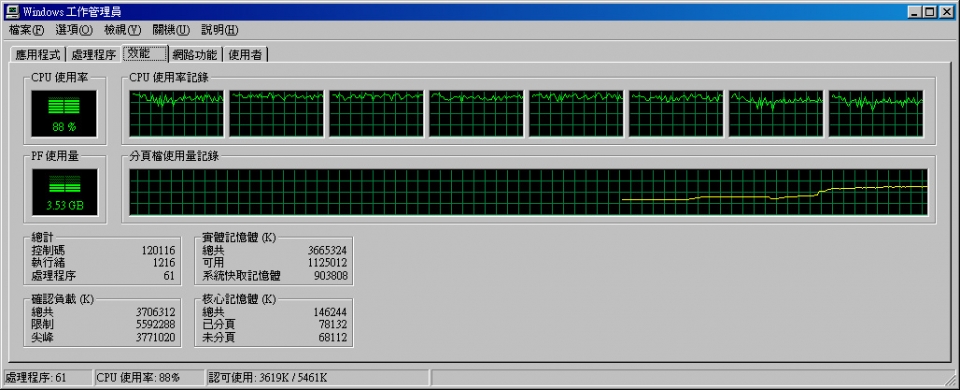Switch to the 網路功能 tab
Image resolution: width=960 pixels, height=390 pixels.
(195, 54)
